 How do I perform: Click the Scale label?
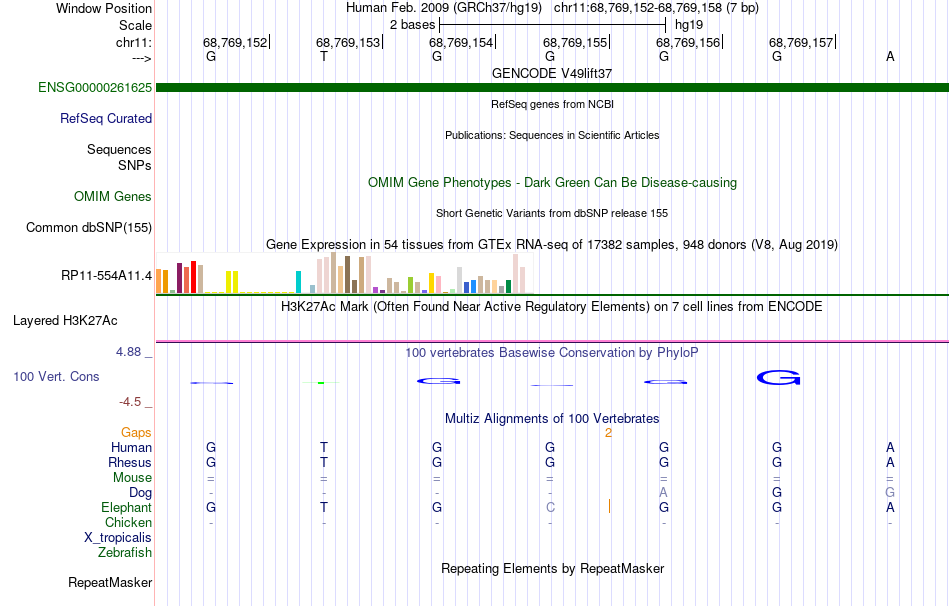tap(136, 25)
